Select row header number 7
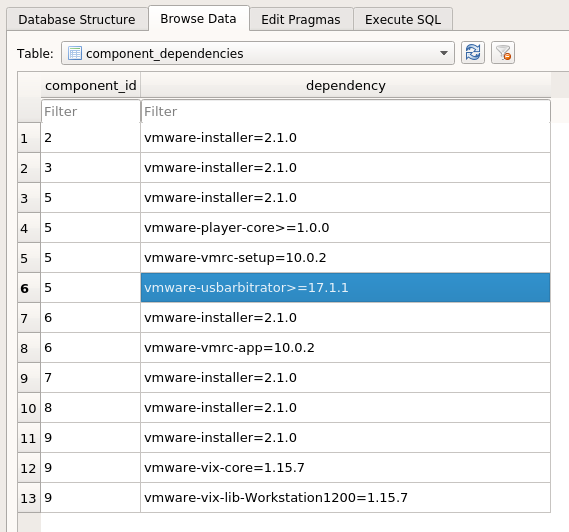 (29, 318)
